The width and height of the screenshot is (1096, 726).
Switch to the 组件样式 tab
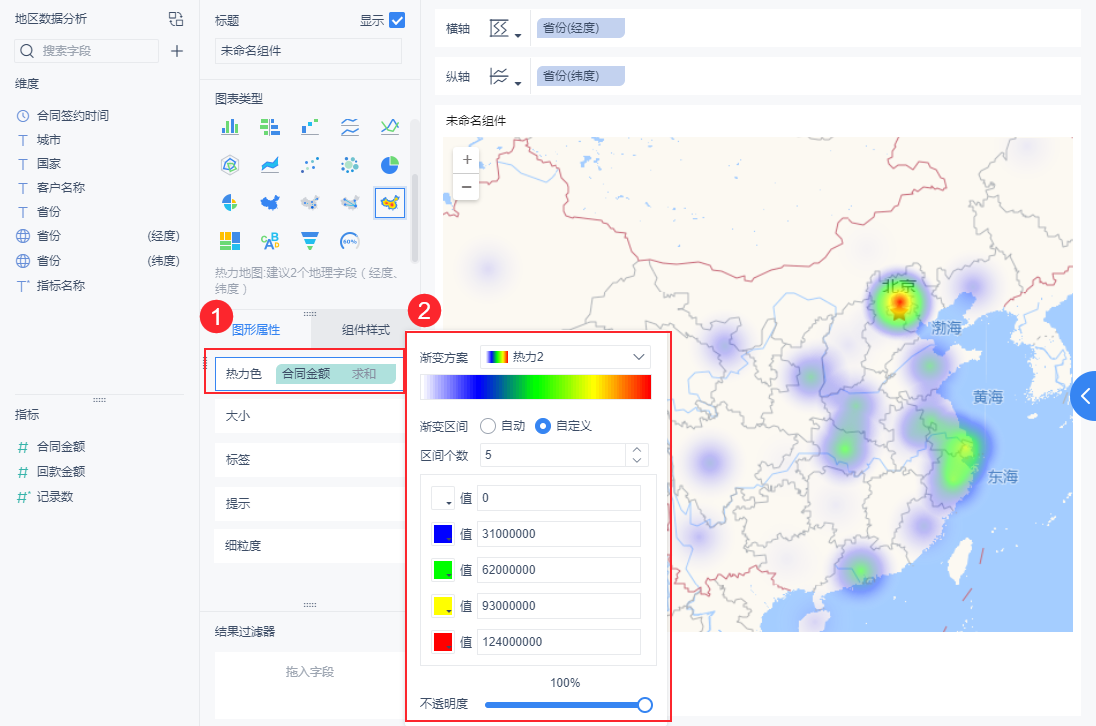pyautogui.click(x=366, y=330)
